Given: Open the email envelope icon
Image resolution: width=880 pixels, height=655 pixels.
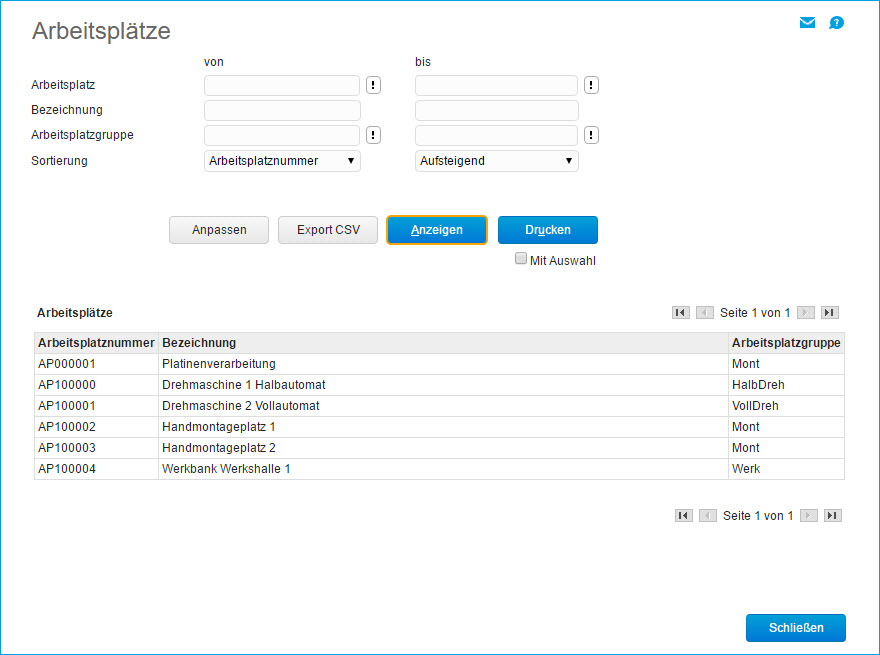Looking at the screenshot, I should 807,21.
